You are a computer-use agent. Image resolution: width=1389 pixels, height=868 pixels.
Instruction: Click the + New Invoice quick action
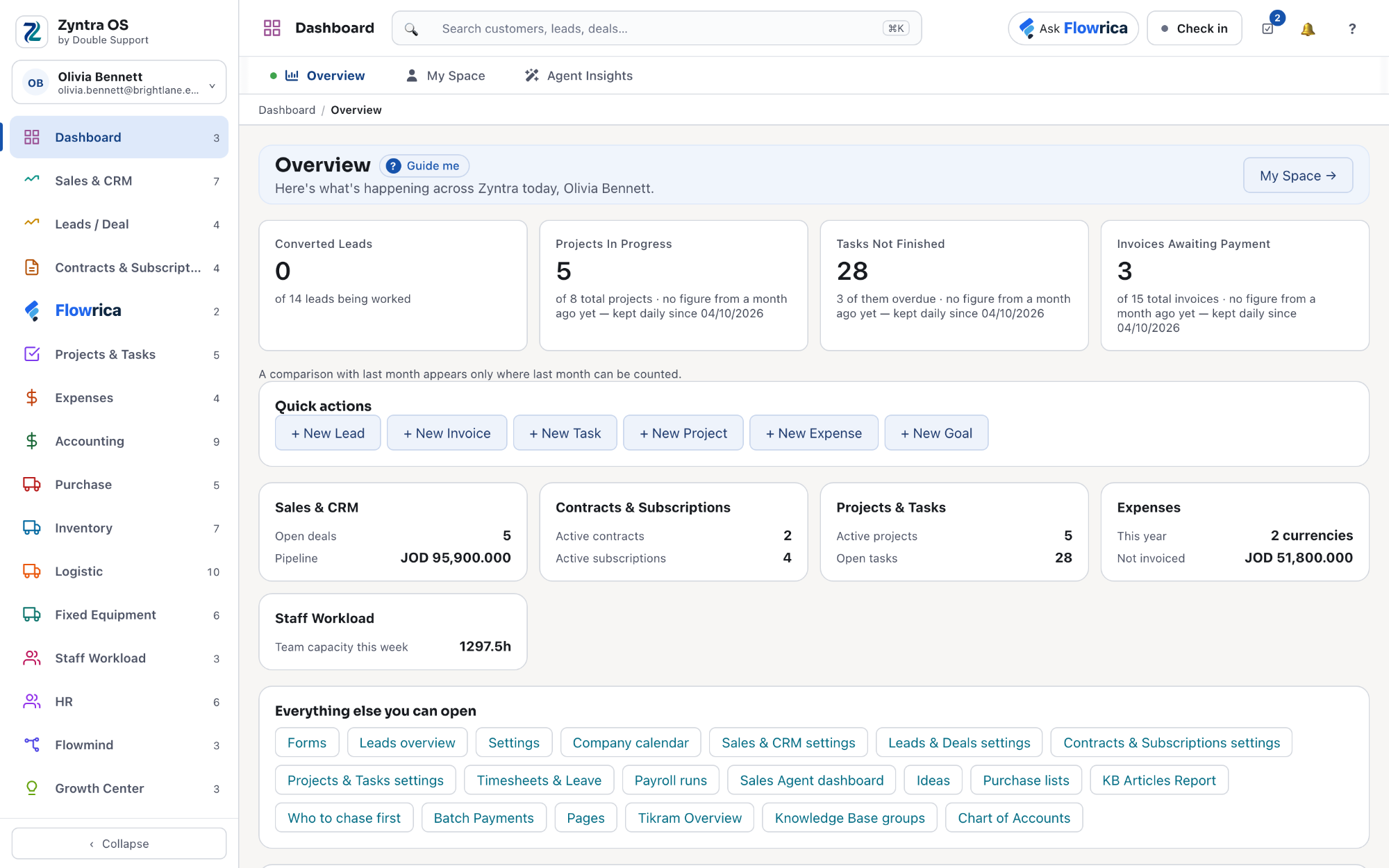(x=447, y=433)
